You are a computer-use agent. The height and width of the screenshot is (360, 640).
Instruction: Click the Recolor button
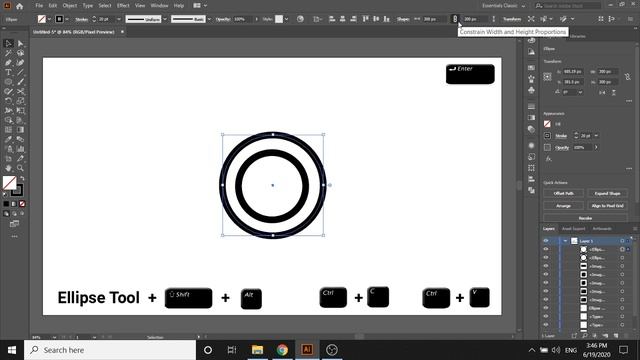pyautogui.click(x=585, y=218)
